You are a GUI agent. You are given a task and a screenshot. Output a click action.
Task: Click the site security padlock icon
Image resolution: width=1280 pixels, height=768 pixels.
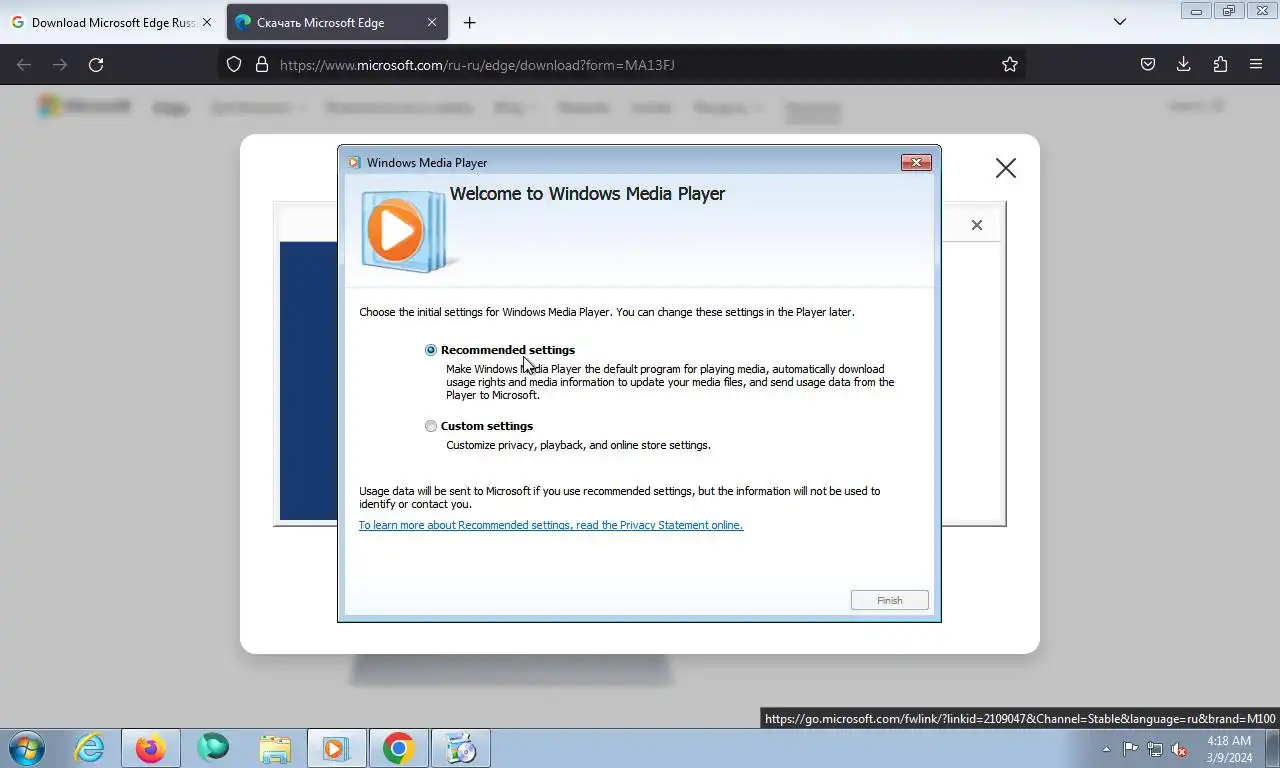(x=262, y=65)
